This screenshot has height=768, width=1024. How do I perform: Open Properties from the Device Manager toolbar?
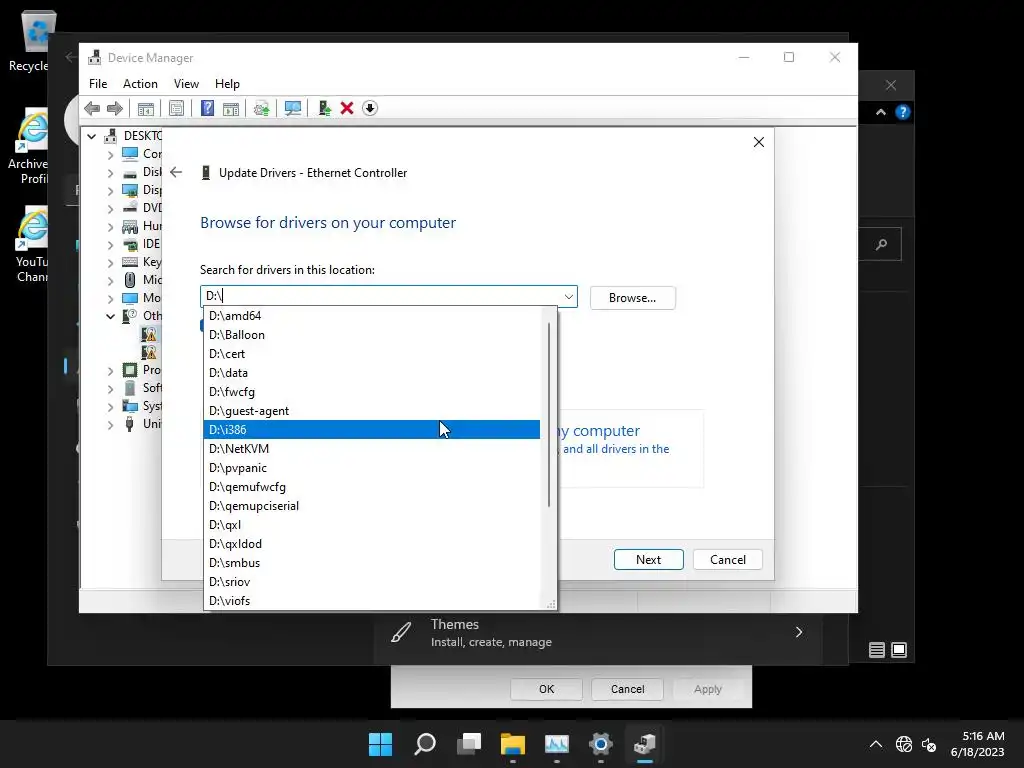point(176,108)
